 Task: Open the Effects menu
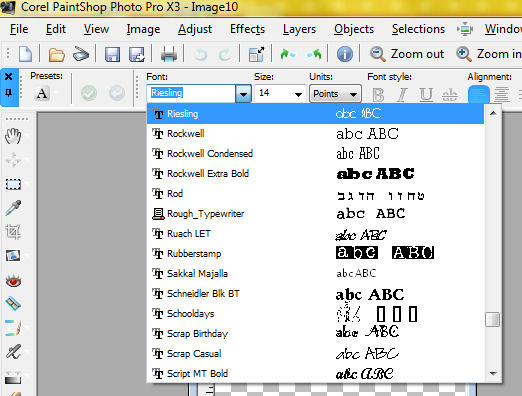pyautogui.click(x=247, y=29)
